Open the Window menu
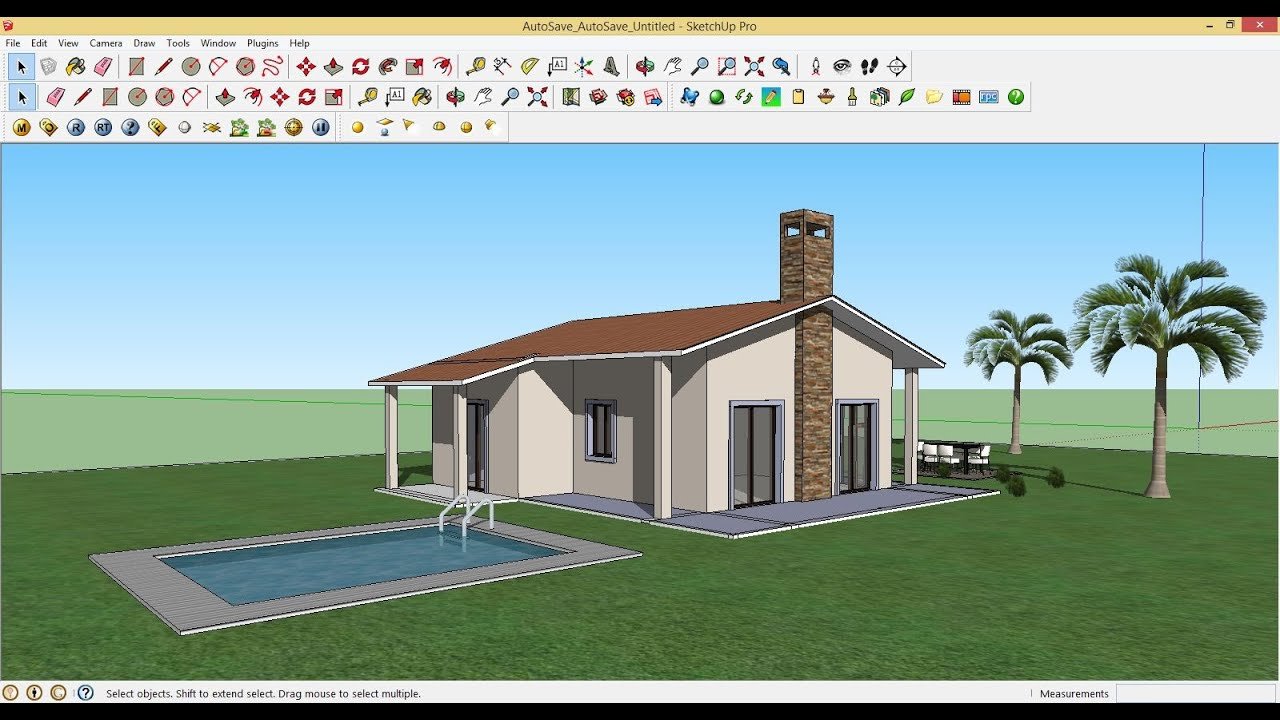This screenshot has height=720, width=1280. coord(218,43)
